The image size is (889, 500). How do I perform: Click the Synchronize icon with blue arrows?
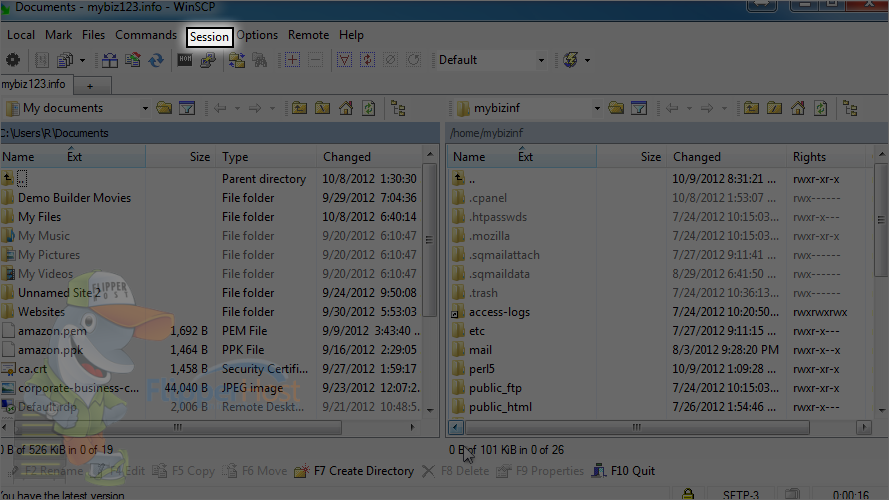coord(156,60)
